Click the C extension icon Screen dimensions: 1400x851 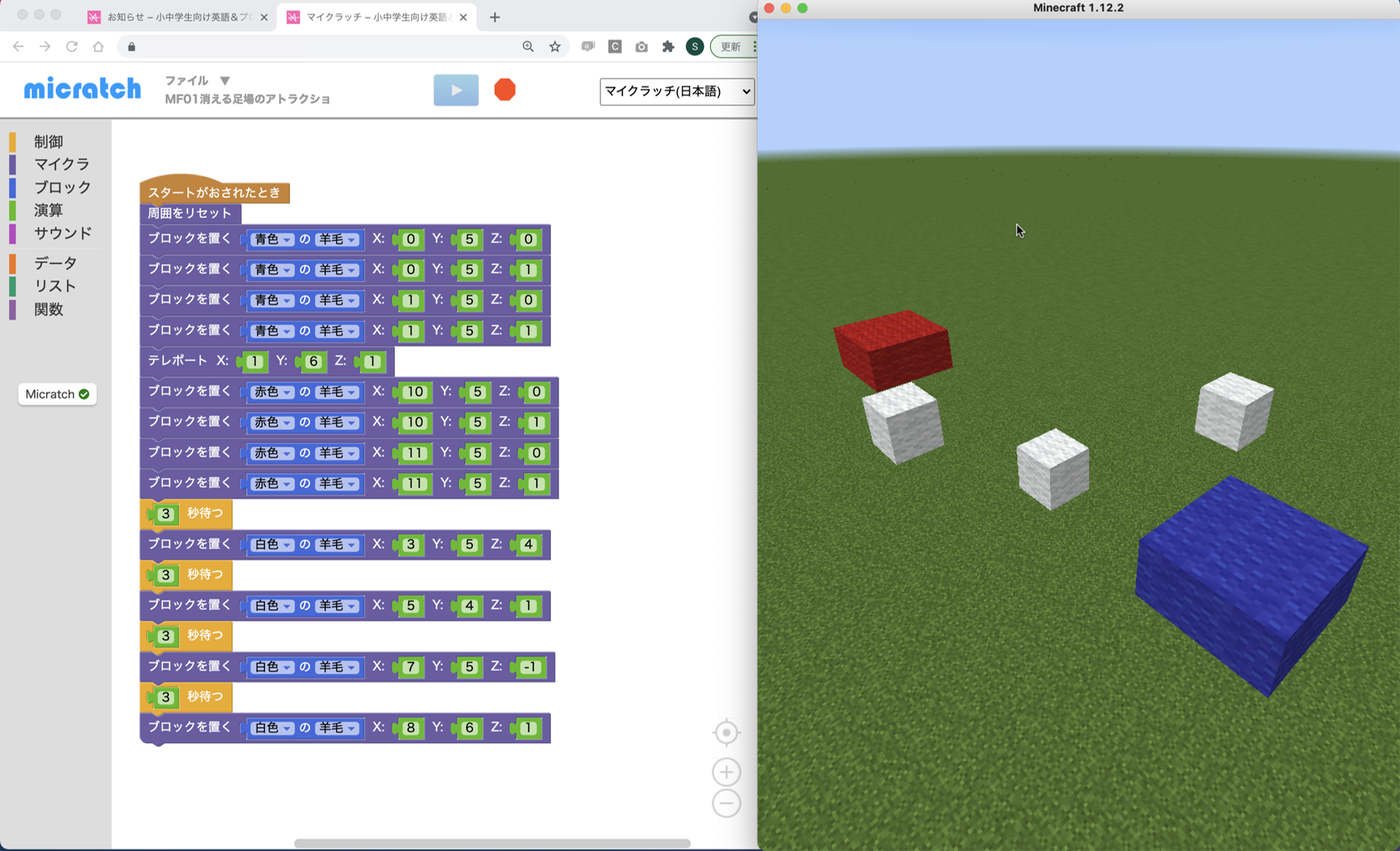click(615, 46)
